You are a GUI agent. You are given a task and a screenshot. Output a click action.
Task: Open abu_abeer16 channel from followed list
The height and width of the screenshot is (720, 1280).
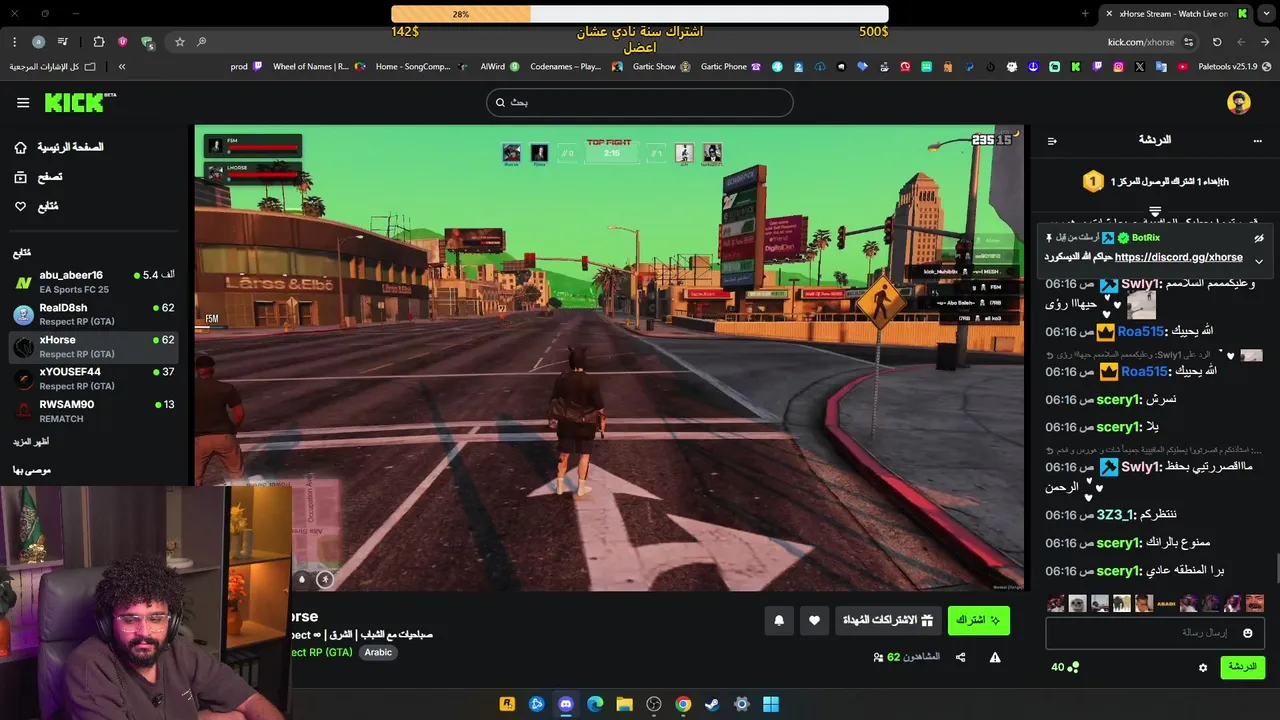click(95, 282)
